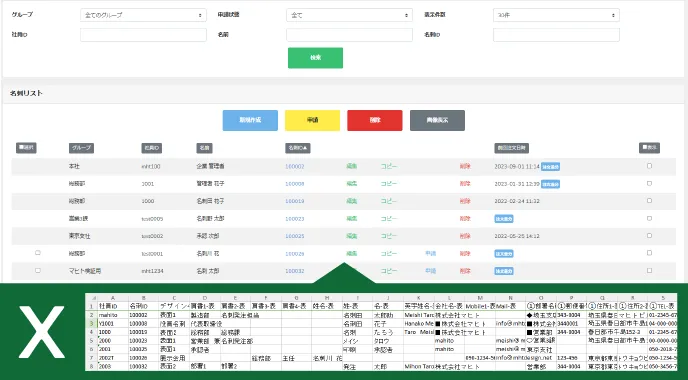The height and width of the screenshot is (380, 688).
Task: Tick the 表示 checkbox for row 100019
Action: tap(649, 201)
